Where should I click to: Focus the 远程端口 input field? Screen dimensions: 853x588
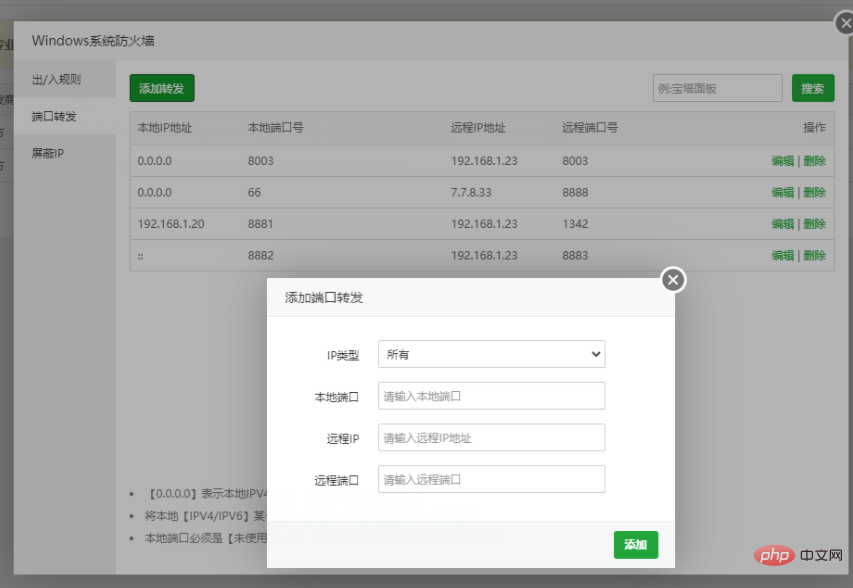(x=492, y=479)
